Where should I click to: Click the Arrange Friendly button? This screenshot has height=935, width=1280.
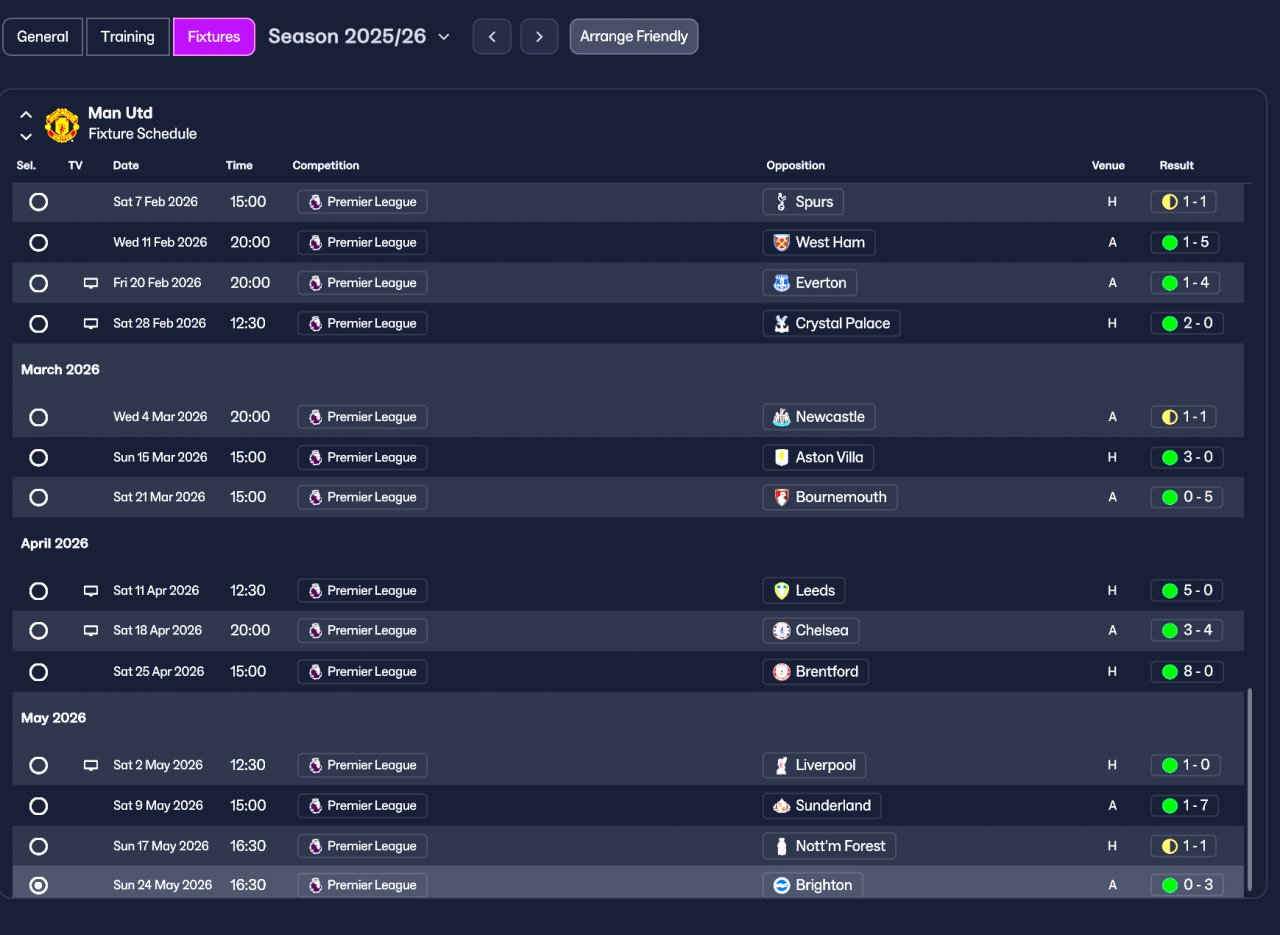coord(634,37)
